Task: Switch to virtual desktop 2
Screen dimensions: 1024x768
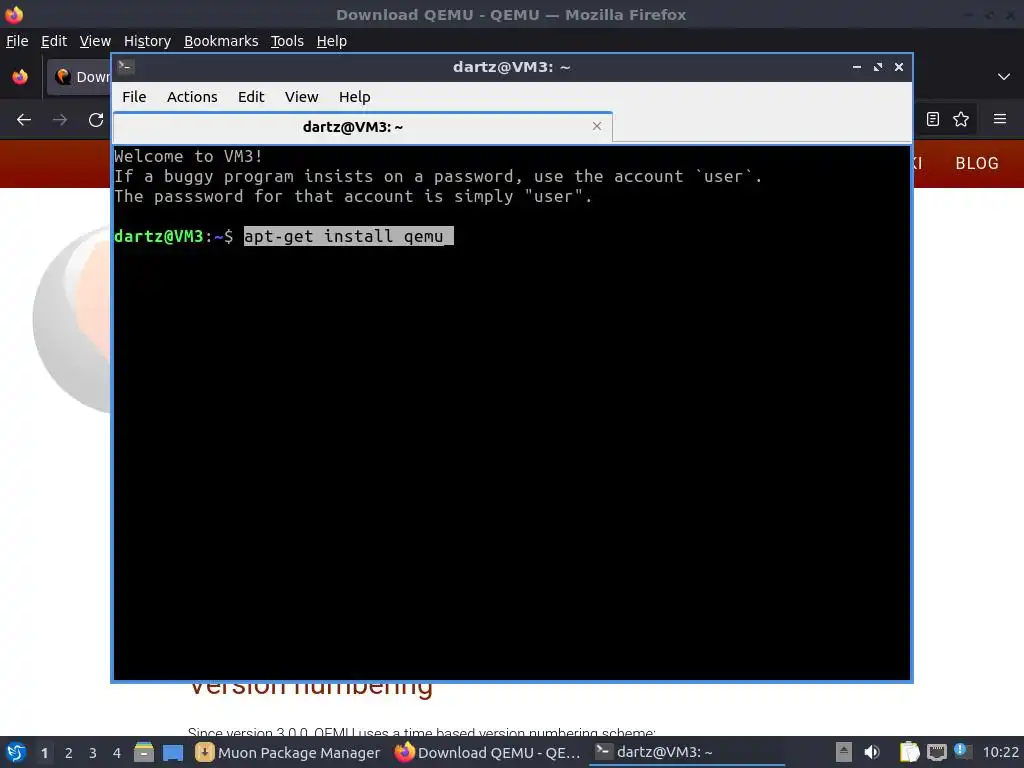Action: coord(69,753)
